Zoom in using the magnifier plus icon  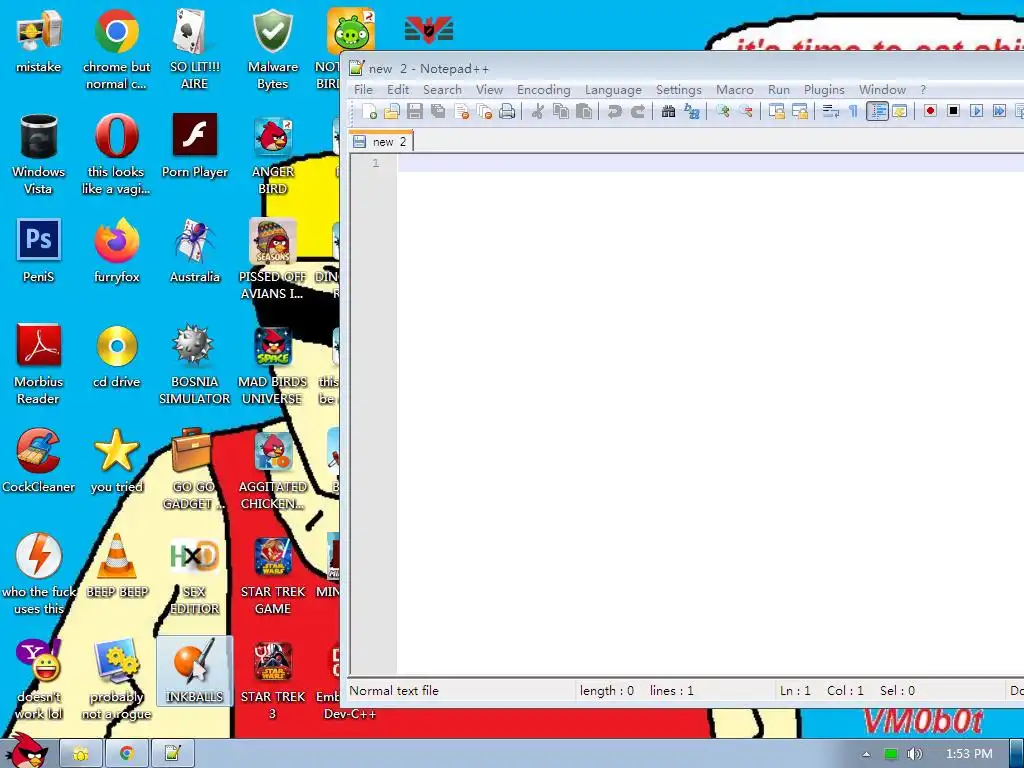pyautogui.click(x=722, y=112)
